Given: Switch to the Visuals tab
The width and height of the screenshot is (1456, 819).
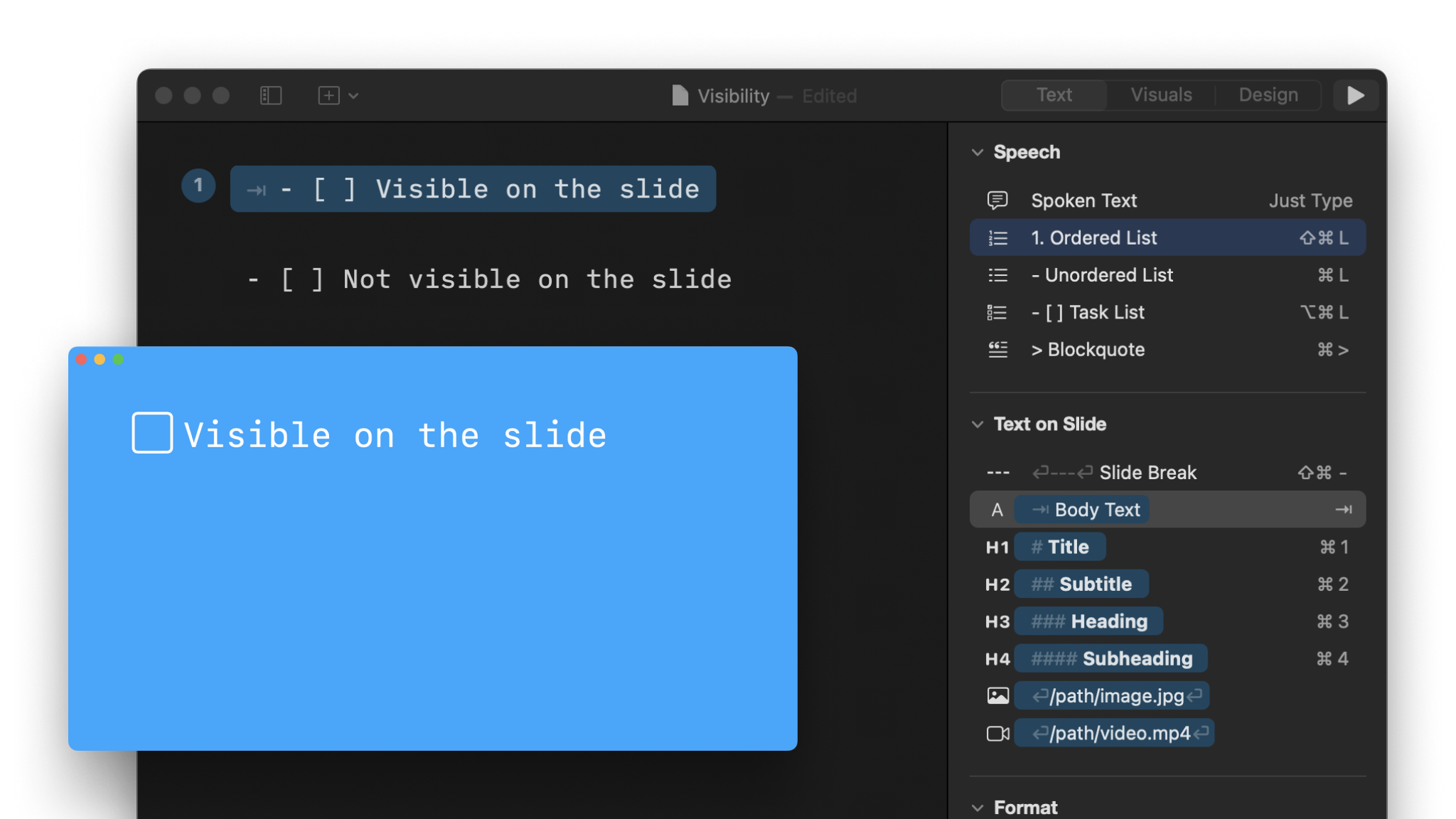Looking at the screenshot, I should click(1161, 95).
